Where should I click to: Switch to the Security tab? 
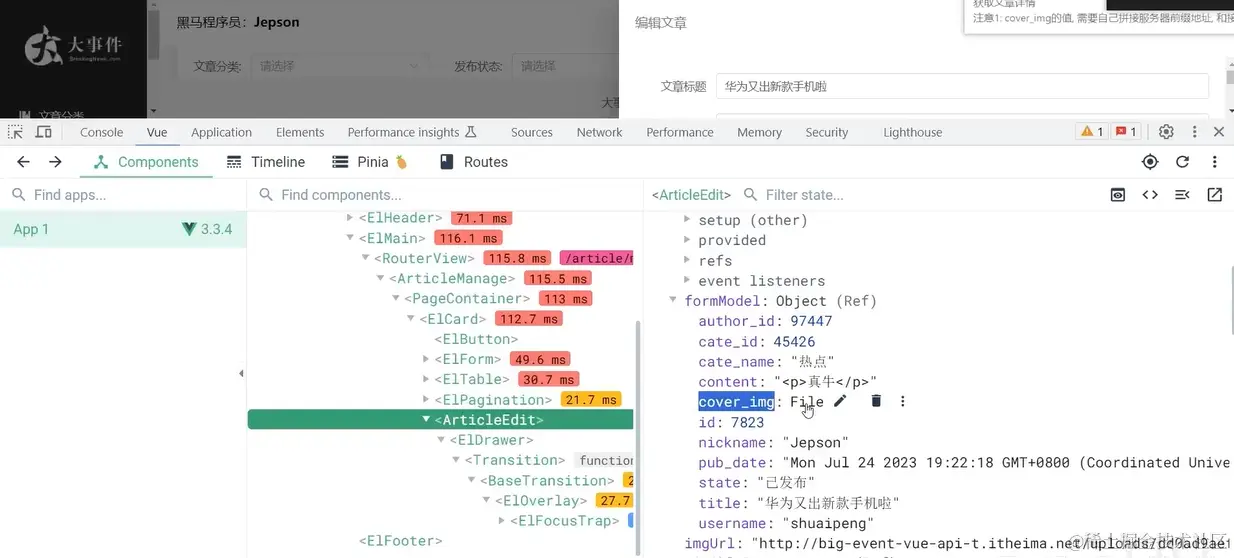(827, 132)
